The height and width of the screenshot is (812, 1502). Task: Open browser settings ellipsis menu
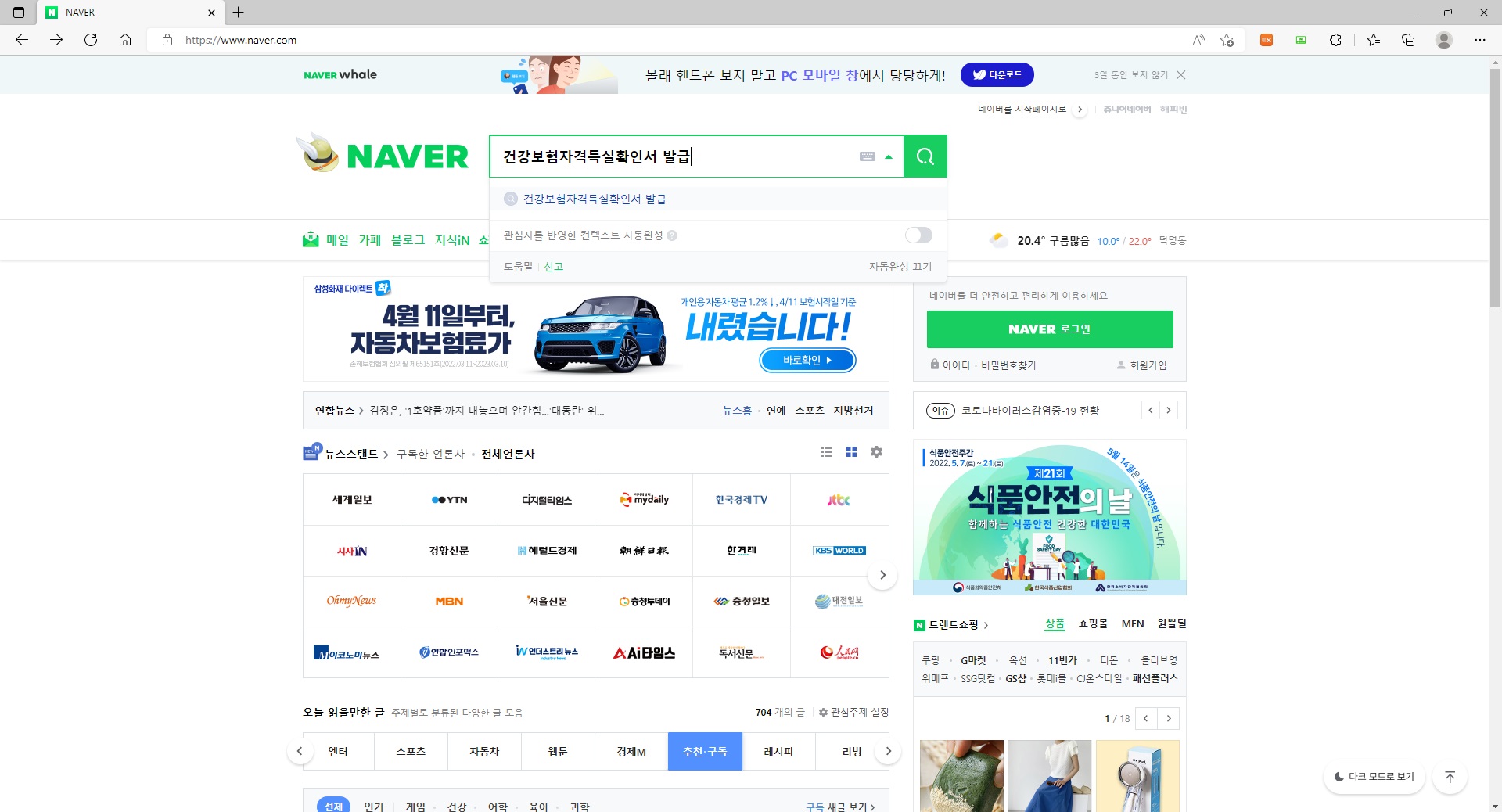[1480, 40]
